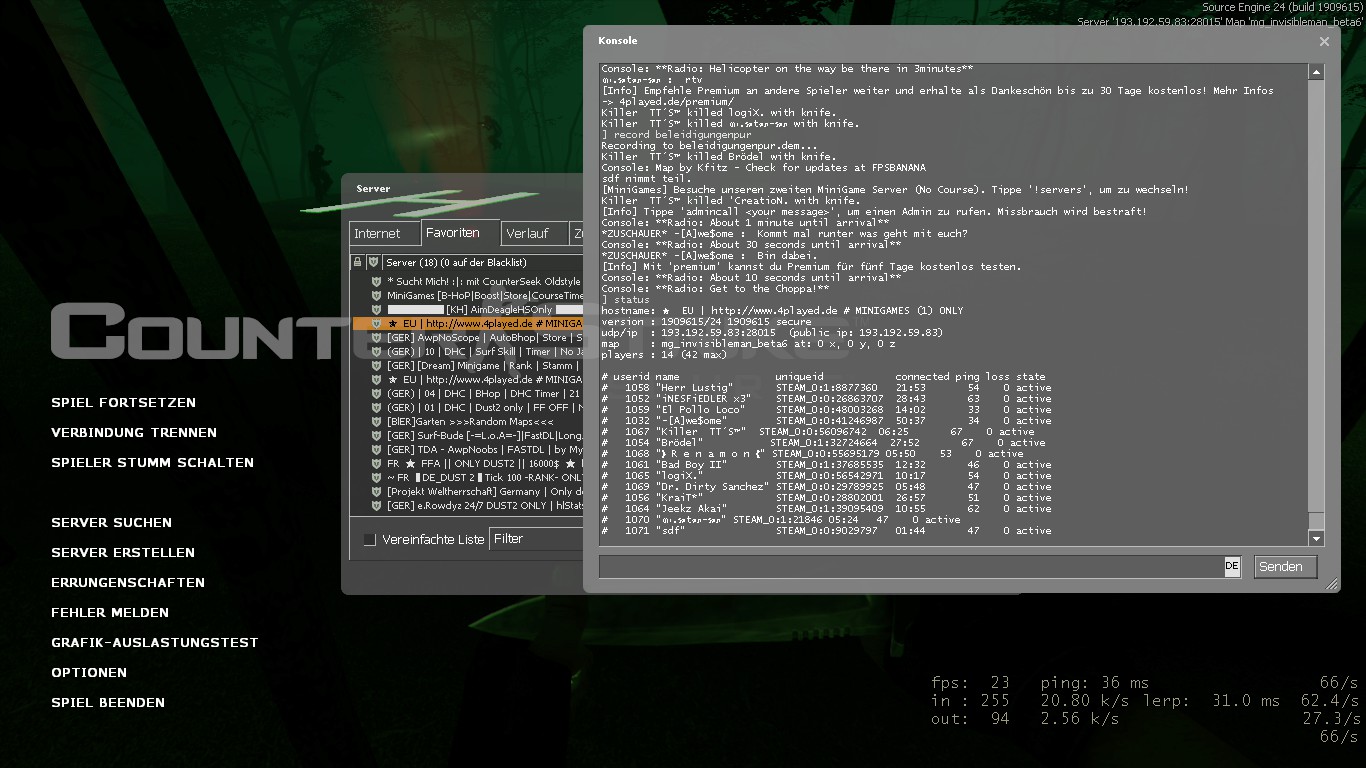The width and height of the screenshot is (1366, 768).
Task: Select the highlighted orange 4played.de MINIGAMES server
Action: [x=468, y=324]
